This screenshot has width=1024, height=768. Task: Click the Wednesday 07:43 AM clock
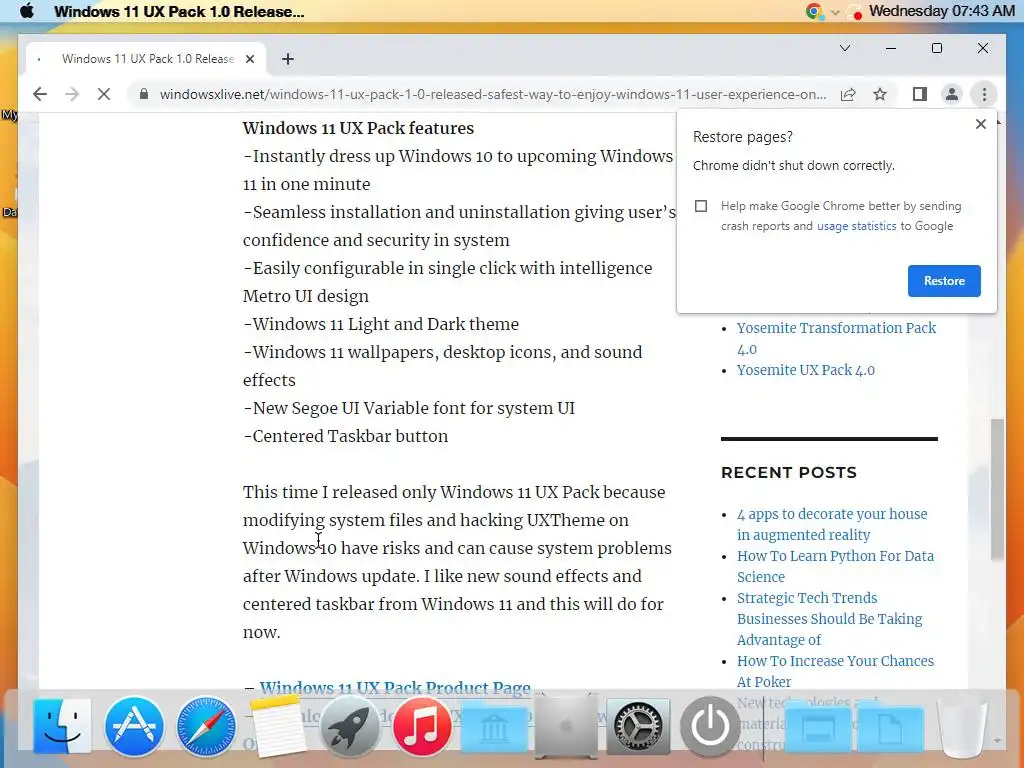point(942,11)
